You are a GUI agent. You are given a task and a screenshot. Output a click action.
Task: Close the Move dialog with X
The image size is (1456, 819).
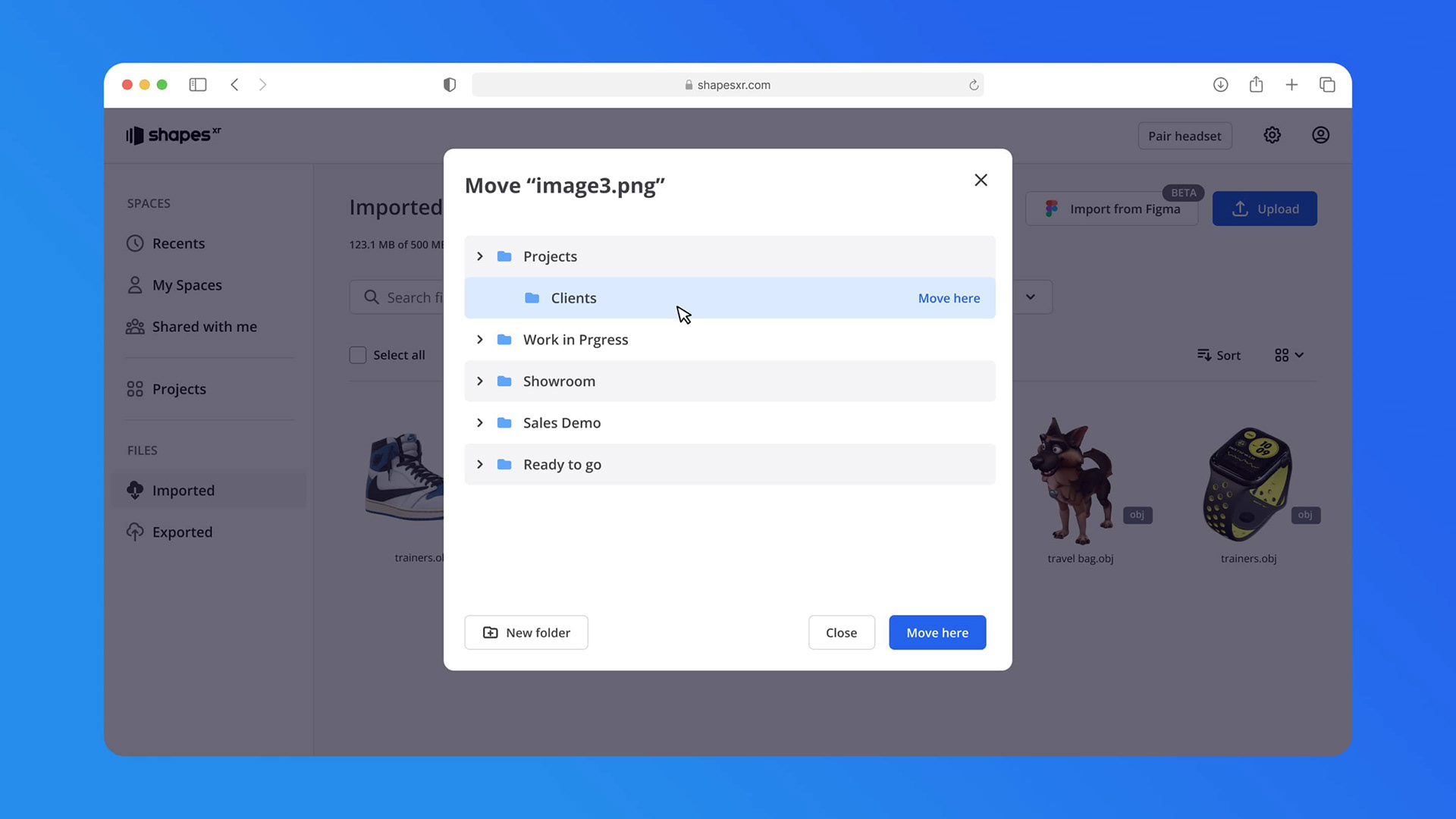[981, 180]
